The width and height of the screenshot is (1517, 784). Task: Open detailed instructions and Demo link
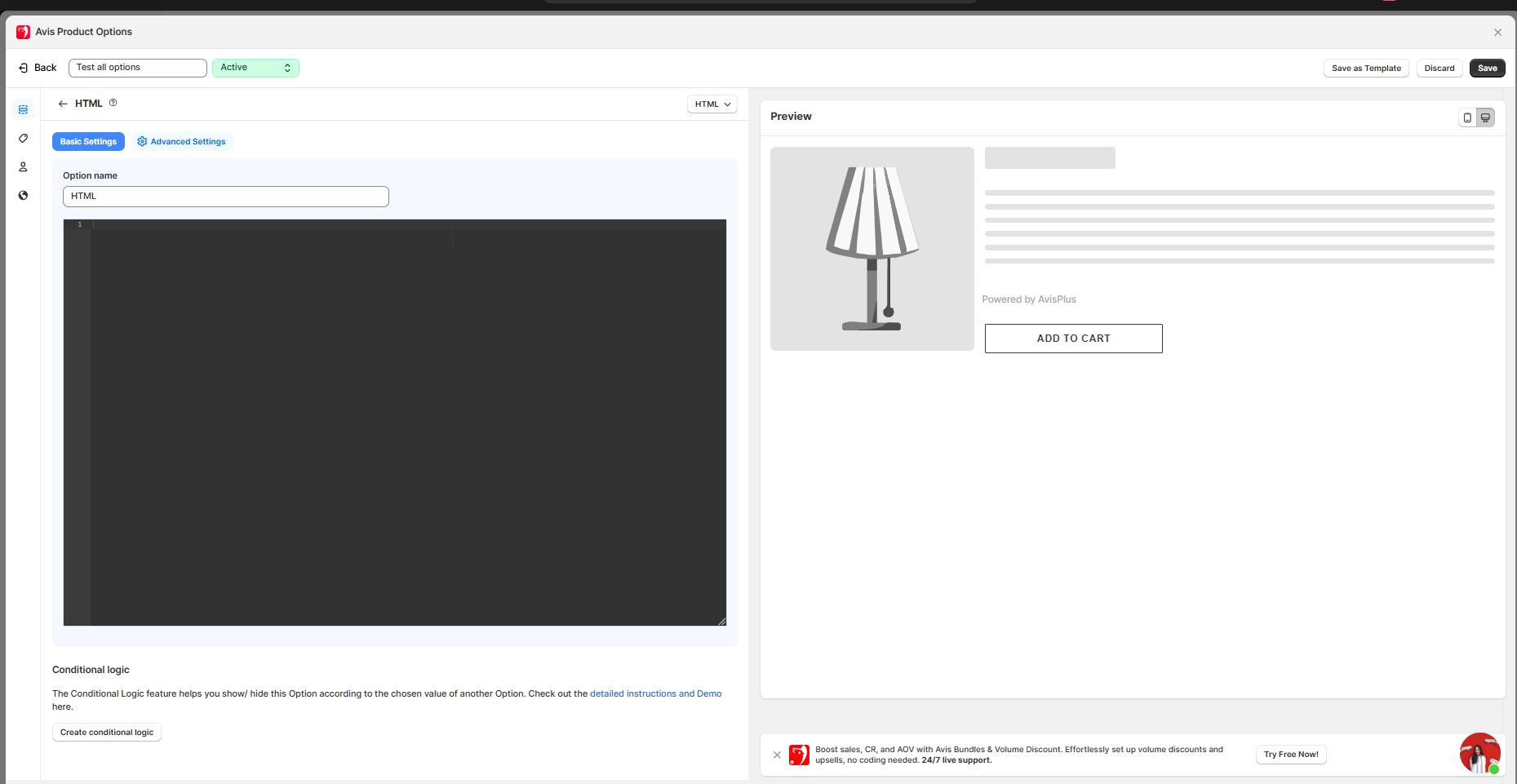(x=655, y=693)
